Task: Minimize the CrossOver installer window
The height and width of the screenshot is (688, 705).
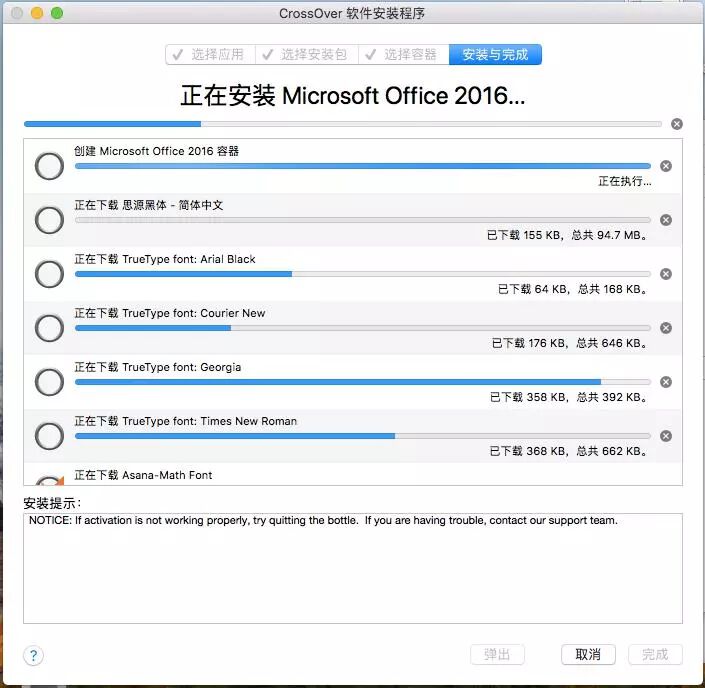Action: [x=37, y=13]
